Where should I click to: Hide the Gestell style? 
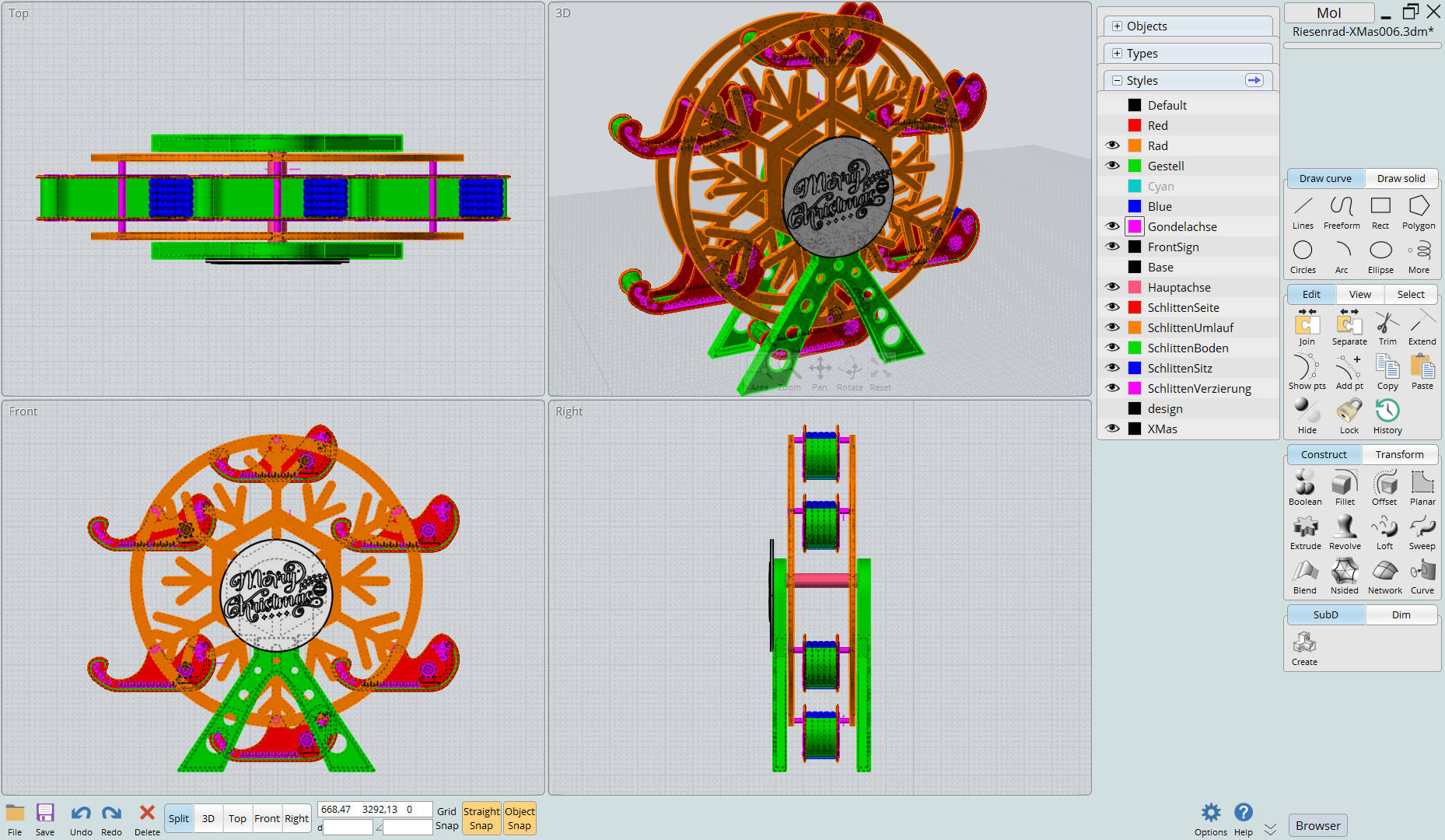click(1112, 166)
